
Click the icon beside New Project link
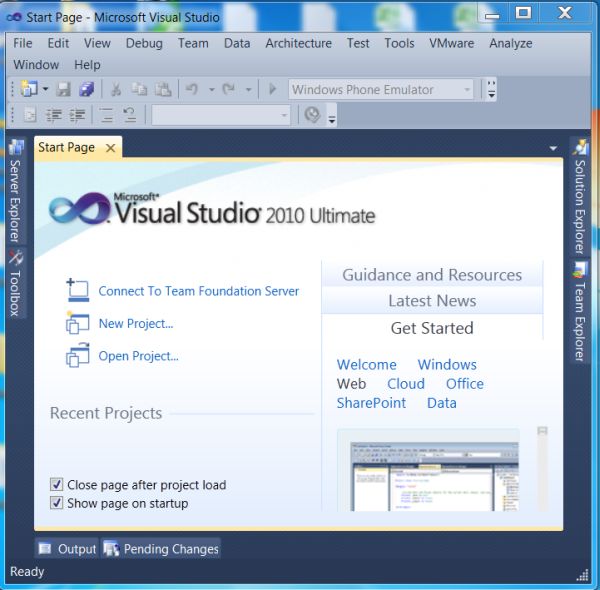click(x=78, y=323)
